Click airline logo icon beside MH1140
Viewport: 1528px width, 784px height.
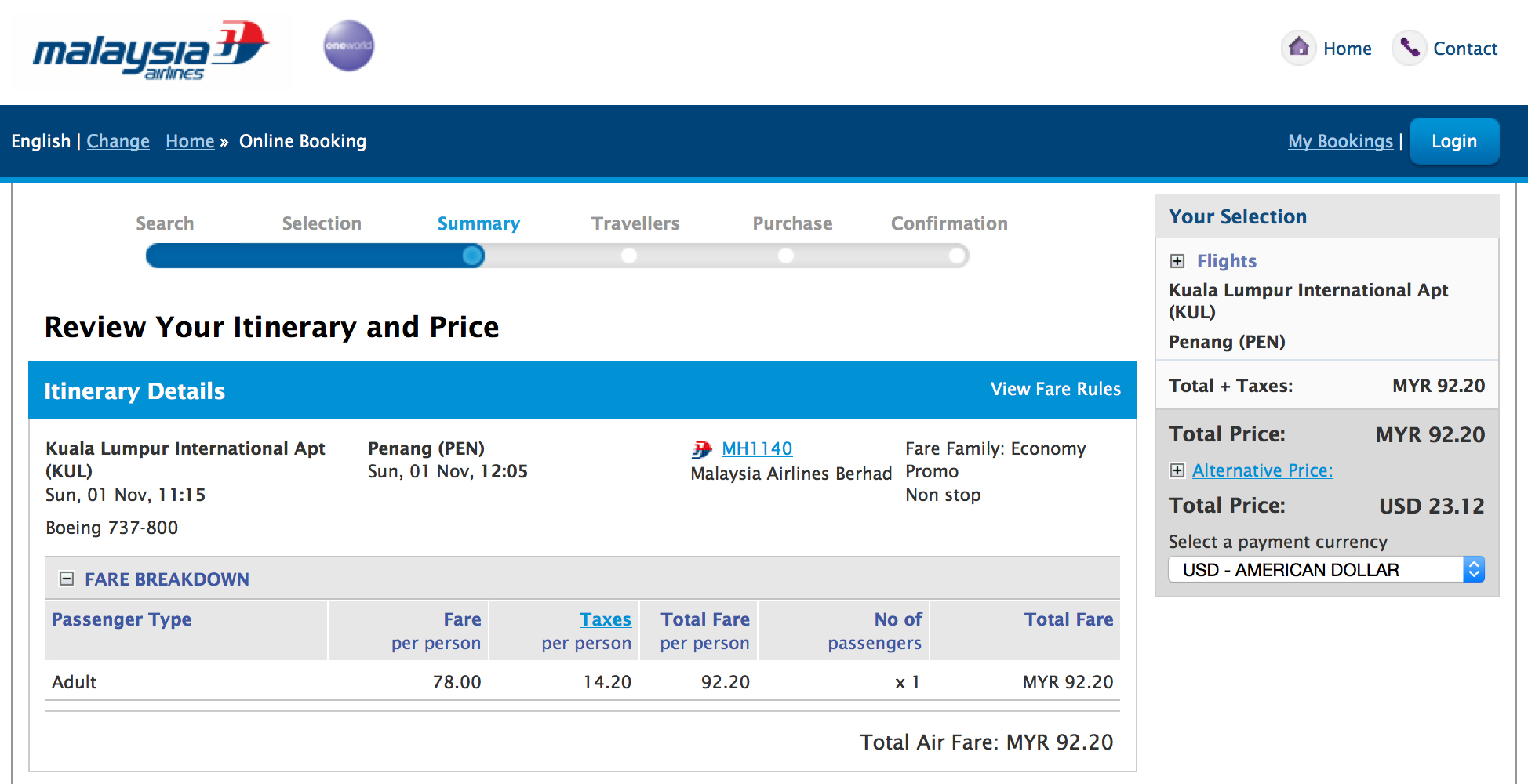click(702, 449)
